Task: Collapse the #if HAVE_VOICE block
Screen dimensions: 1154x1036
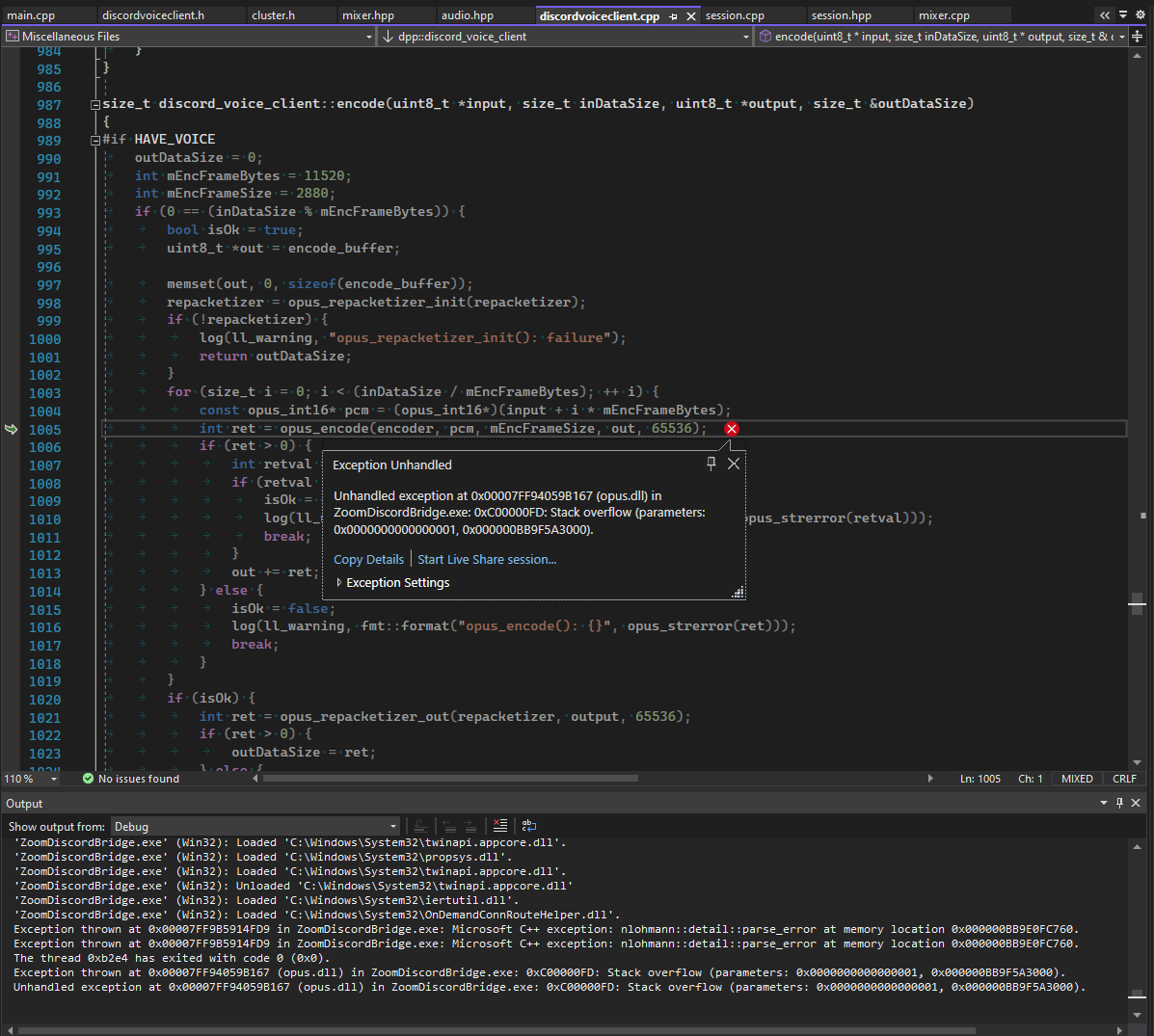Action: point(94,140)
